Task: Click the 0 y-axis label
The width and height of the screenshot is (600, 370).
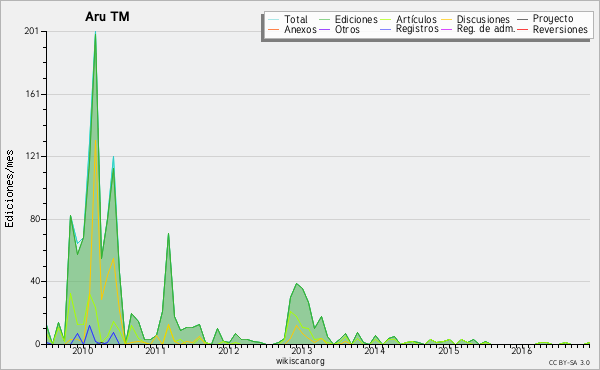Action: pyautogui.click(x=37, y=344)
